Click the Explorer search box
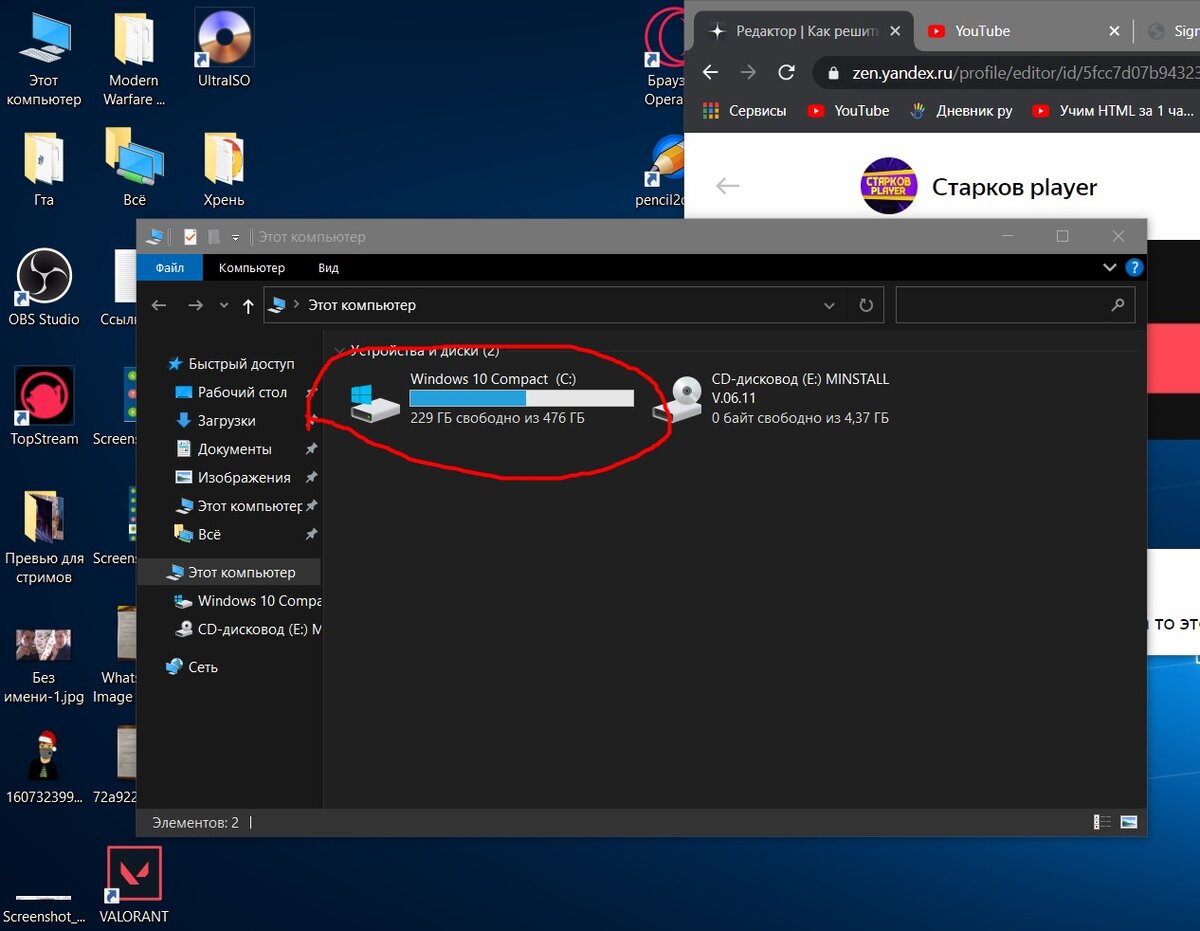The width and height of the screenshot is (1200, 931). [1015, 305]
